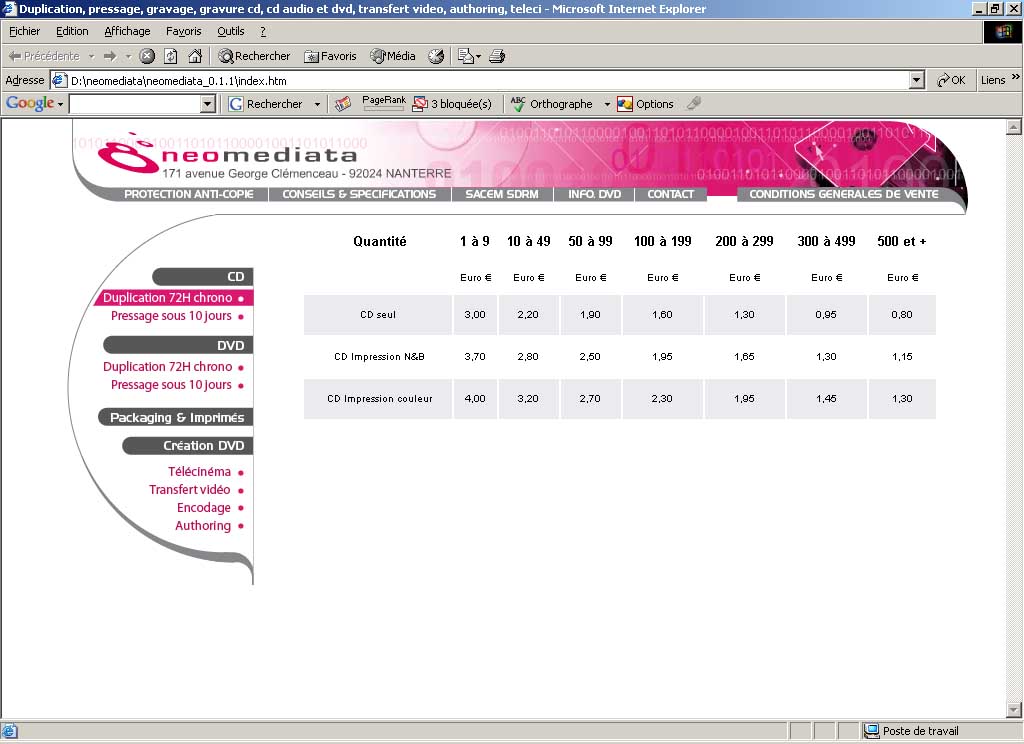
Task: Click the highlighter pen icon after Options
Action: [694, 103]
